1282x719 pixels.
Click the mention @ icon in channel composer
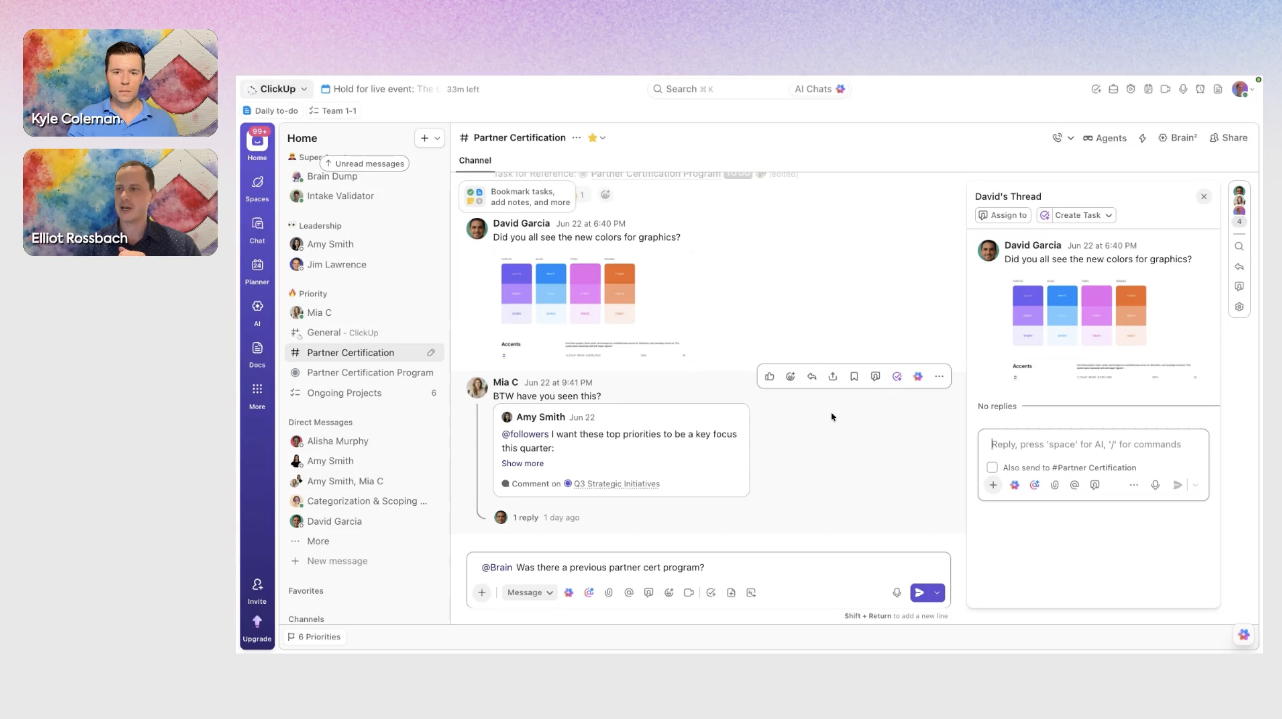(629, 592)
